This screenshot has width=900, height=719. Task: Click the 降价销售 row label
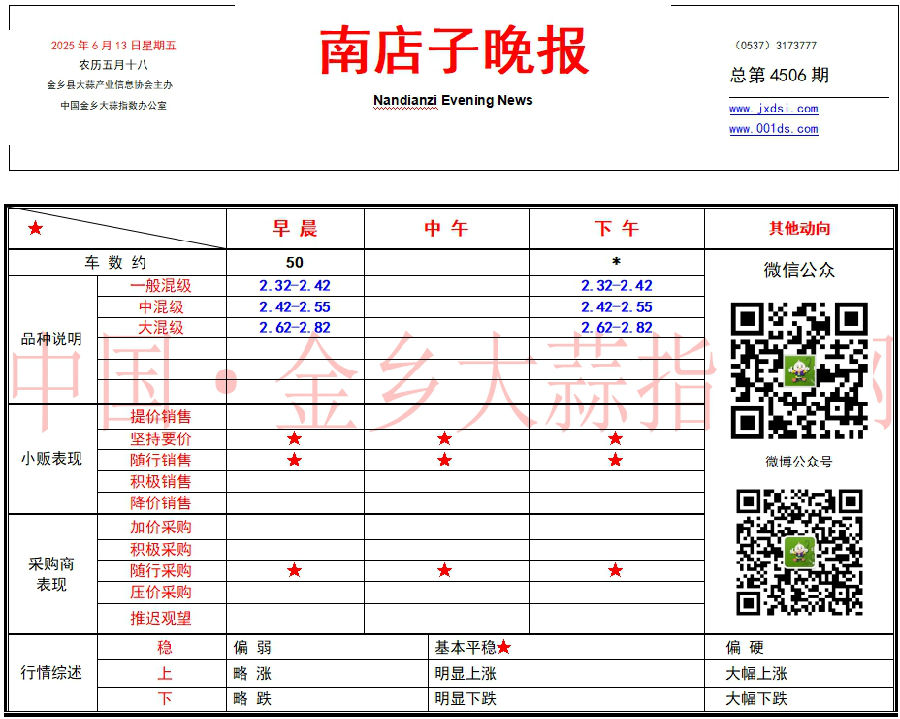[x=161, y=503]
